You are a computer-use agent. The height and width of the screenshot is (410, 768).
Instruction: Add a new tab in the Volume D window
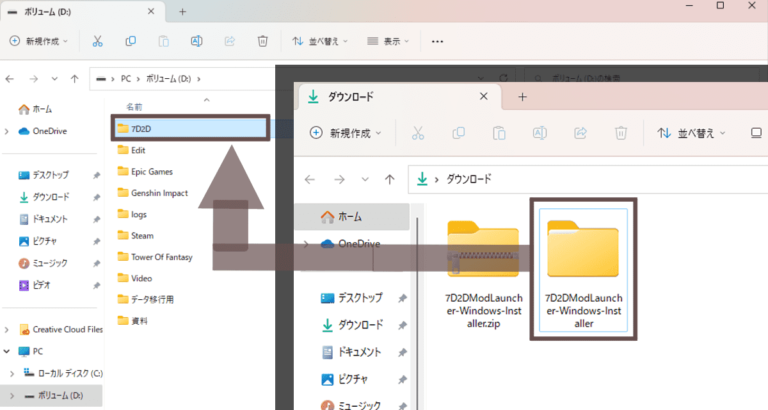click(182, 12)
